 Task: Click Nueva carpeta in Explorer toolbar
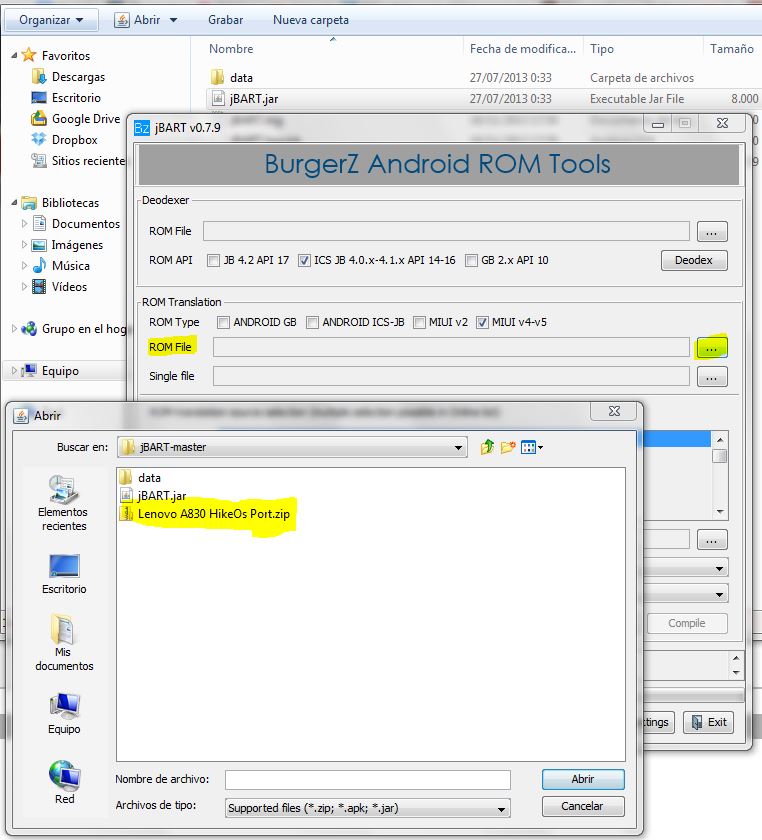311,20
